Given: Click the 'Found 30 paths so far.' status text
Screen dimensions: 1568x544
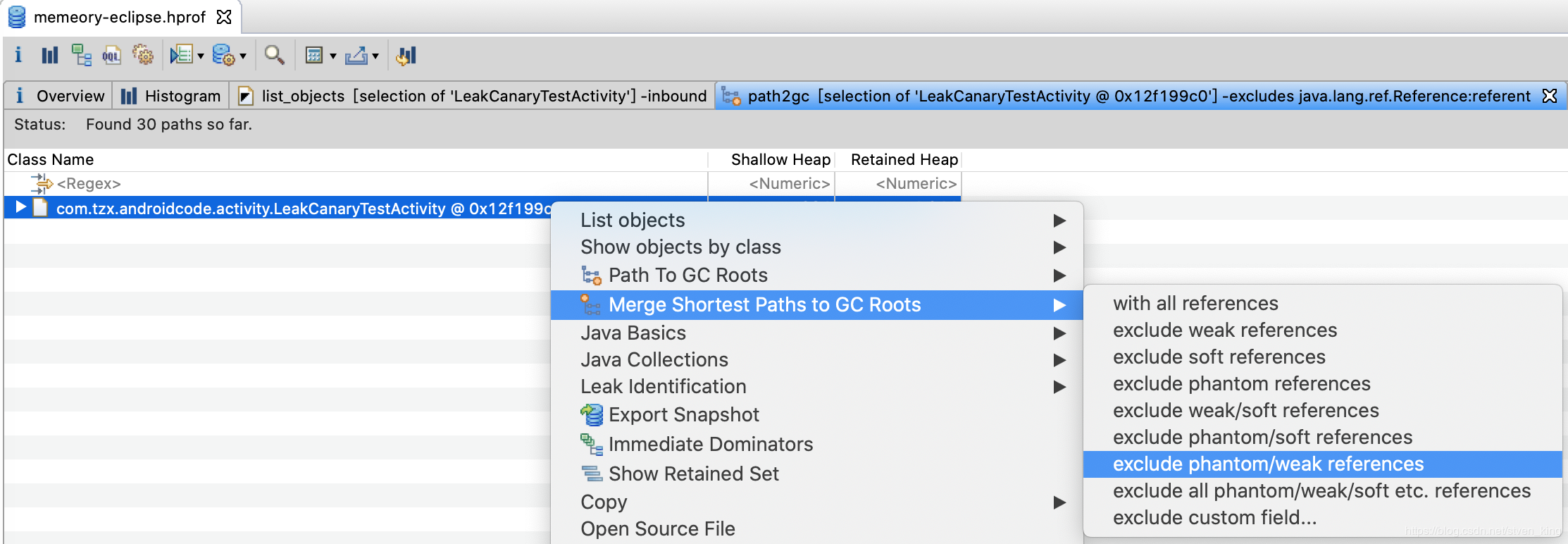Looking at the screenshot, I should [x=169, y=125].
